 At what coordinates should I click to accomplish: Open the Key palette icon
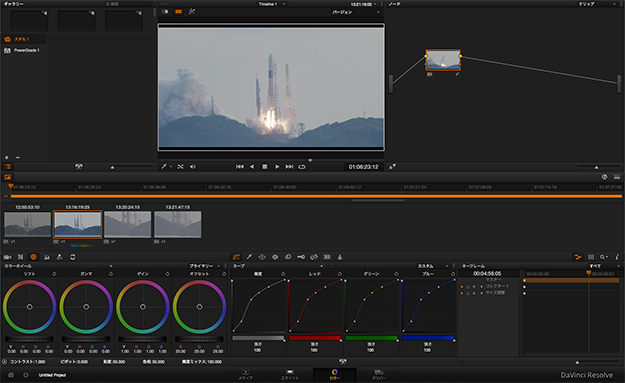pyautogui.click(x=301, y=257)
